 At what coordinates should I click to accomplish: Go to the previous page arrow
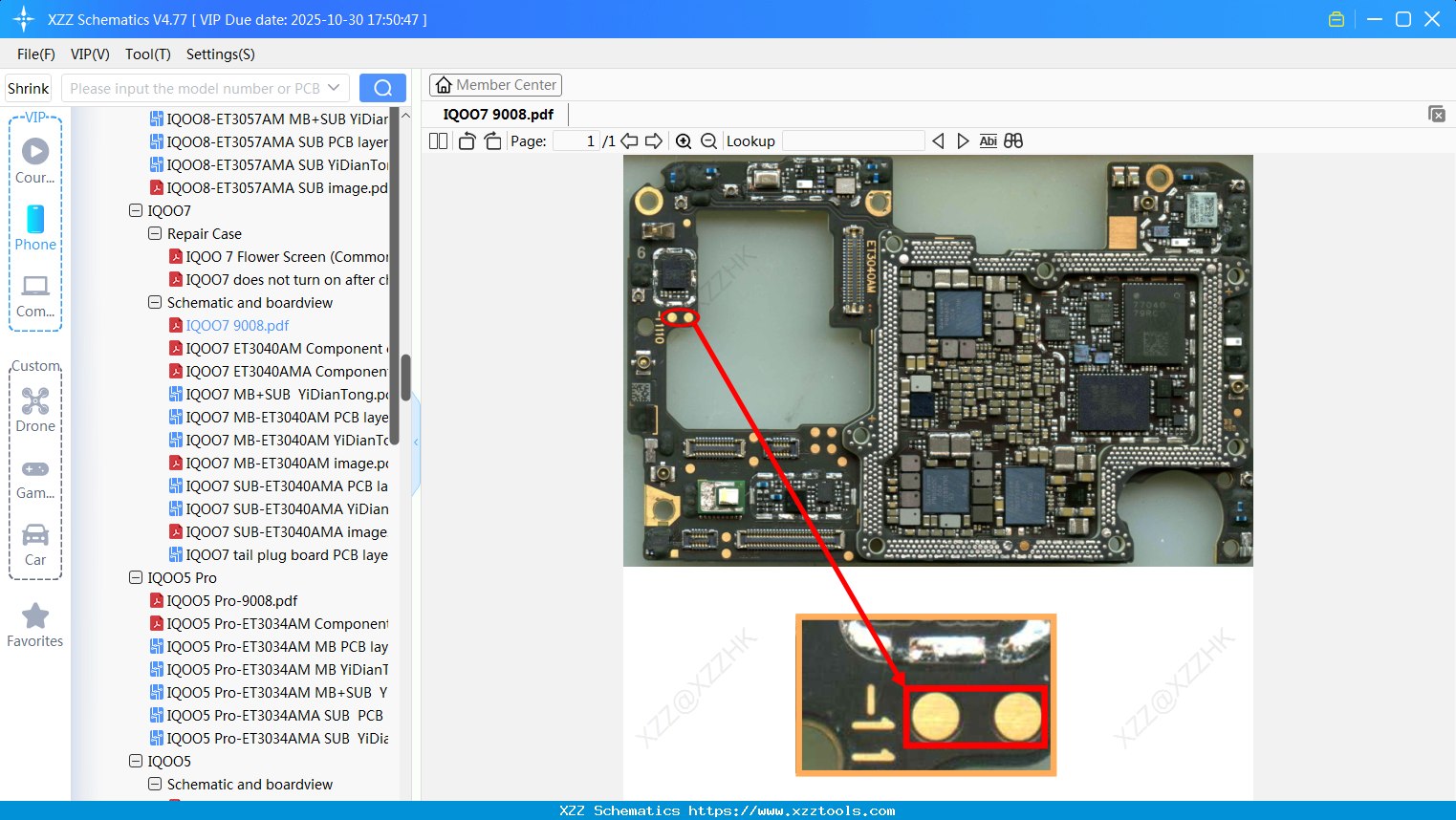[x=629, y=140]
